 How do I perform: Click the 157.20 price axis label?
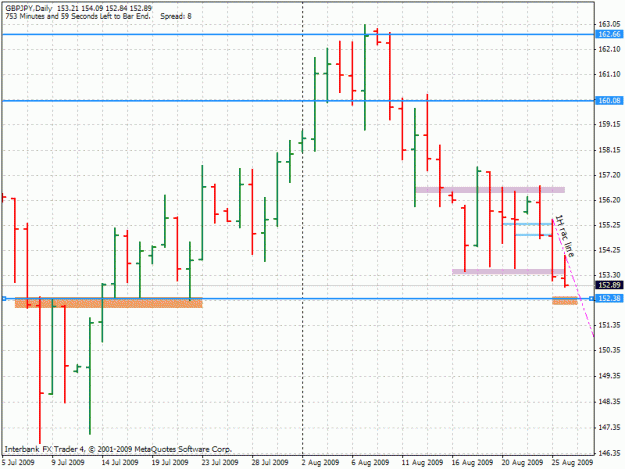coord(609,175)
